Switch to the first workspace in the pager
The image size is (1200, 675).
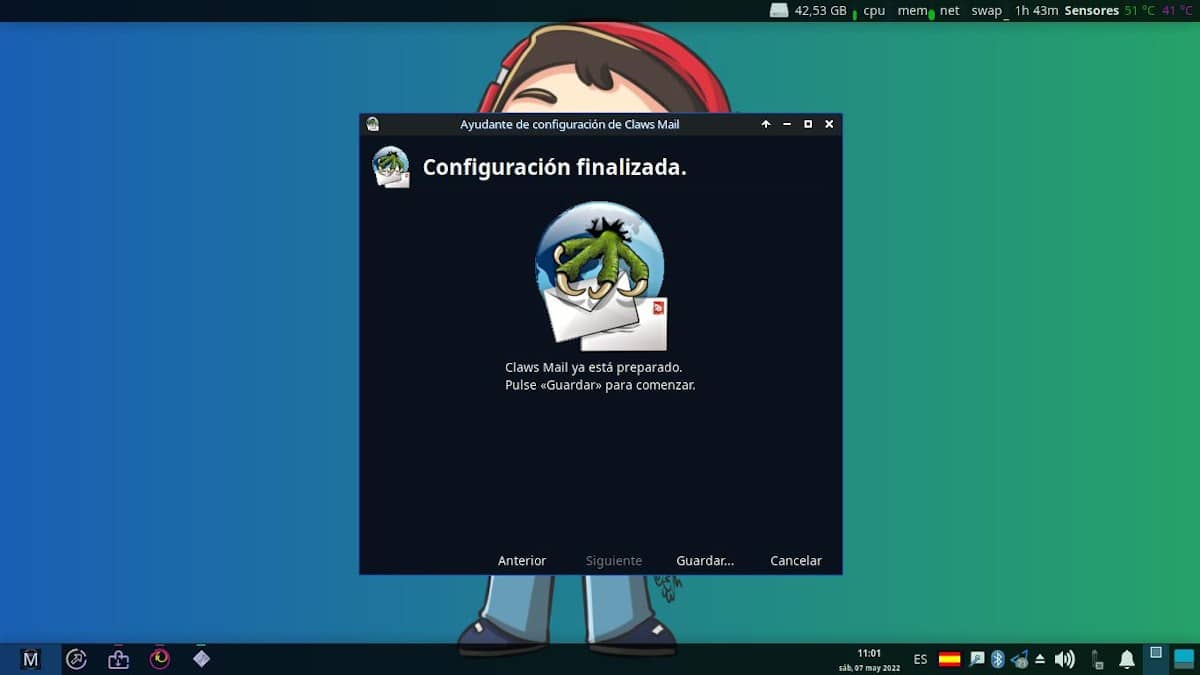1155,658
